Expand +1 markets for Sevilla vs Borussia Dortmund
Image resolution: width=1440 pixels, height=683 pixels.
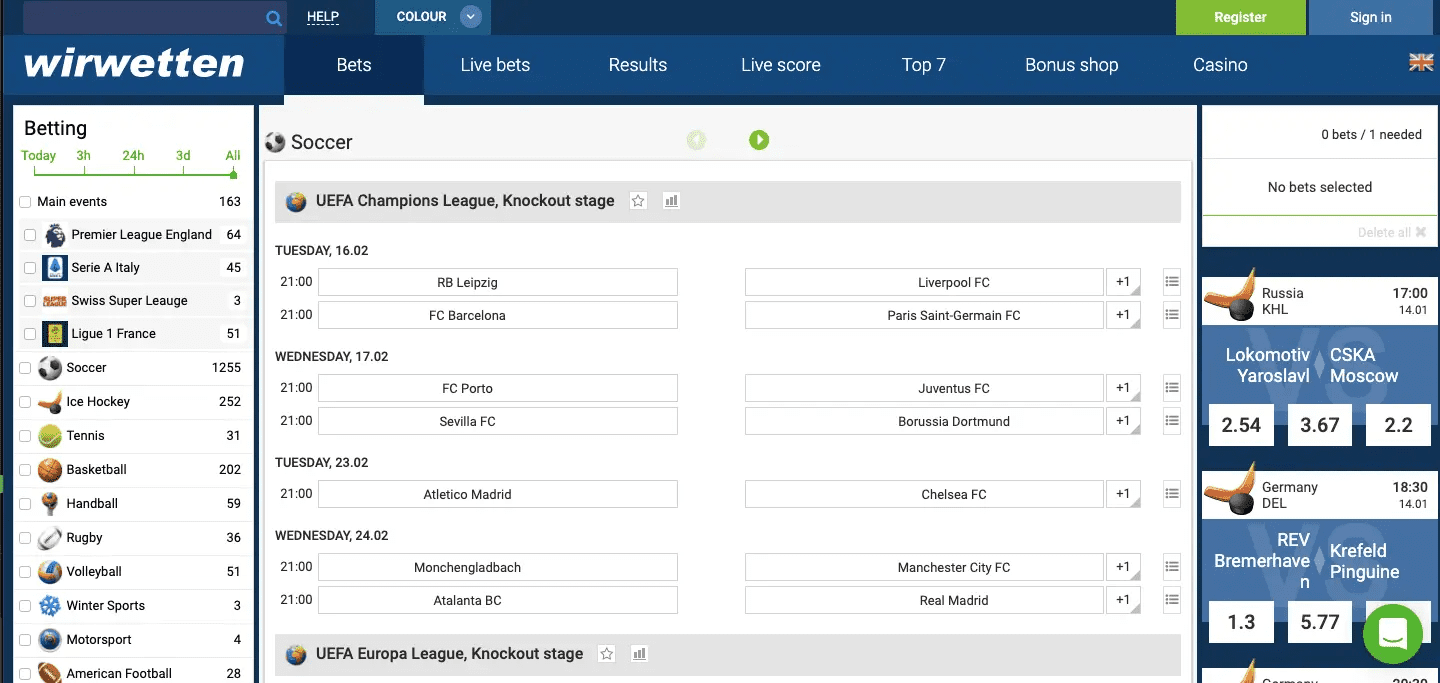coord(1123,421)
